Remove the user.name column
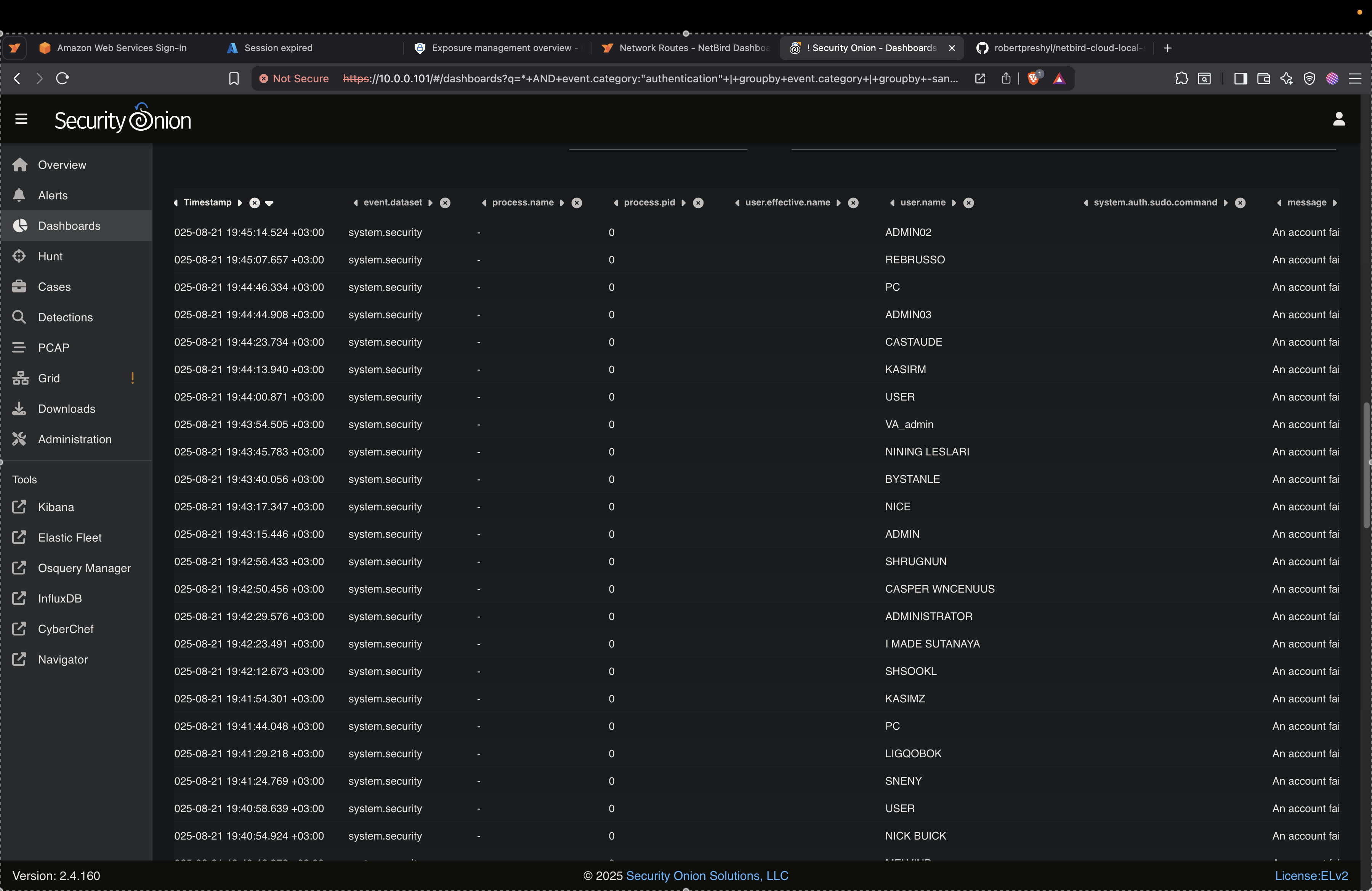The height and width of the screenshot is (891, 1372). pos(968,203)
